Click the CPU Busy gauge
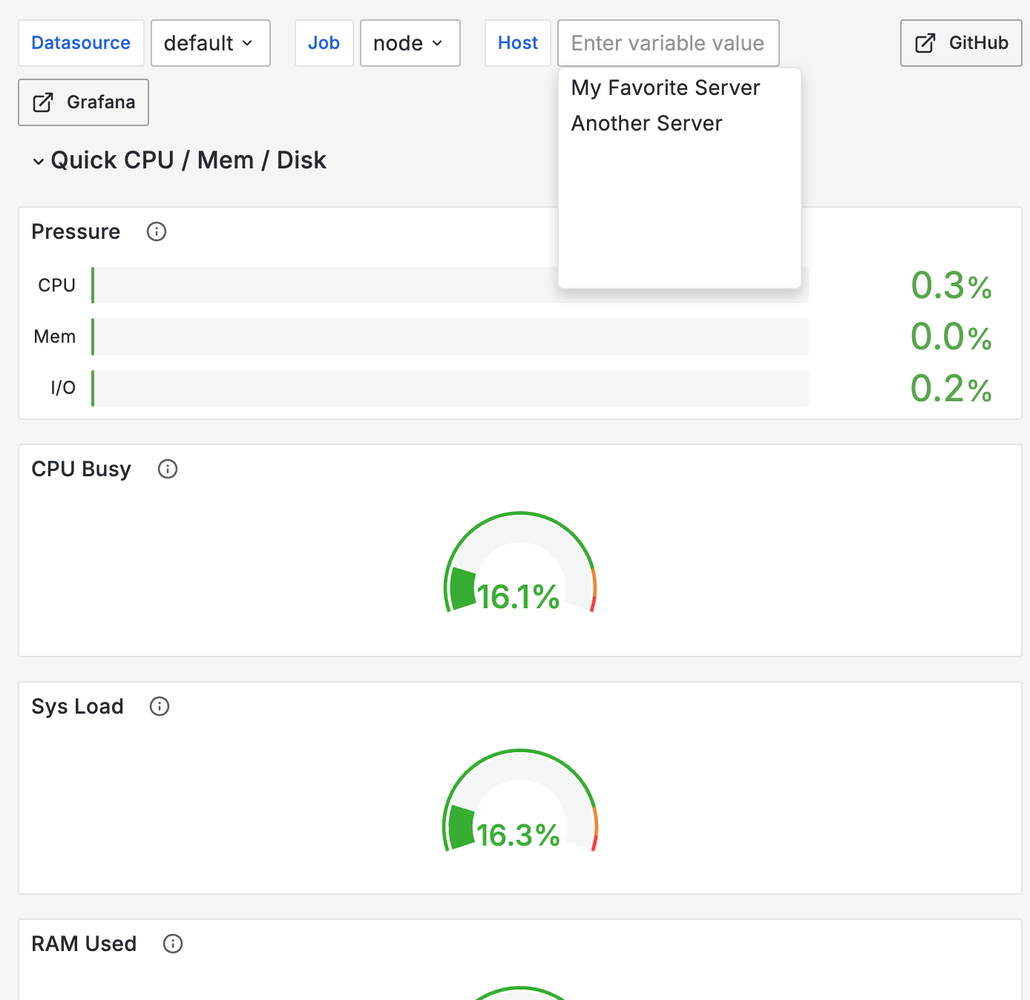This screenshot has width=1030, height=1000. (x=520, y=562)
